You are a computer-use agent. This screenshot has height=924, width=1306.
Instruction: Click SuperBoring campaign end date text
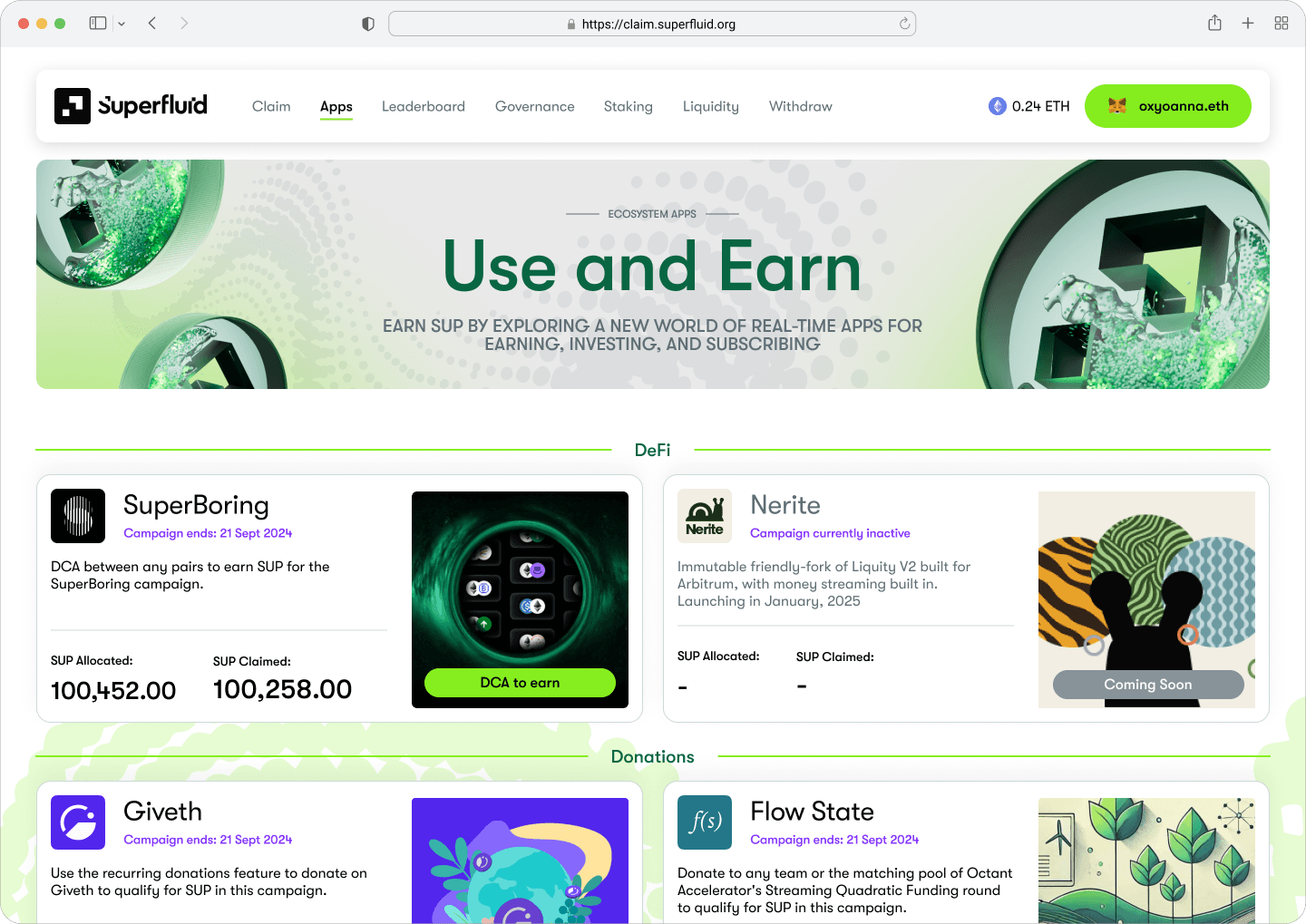pos(208,533)
